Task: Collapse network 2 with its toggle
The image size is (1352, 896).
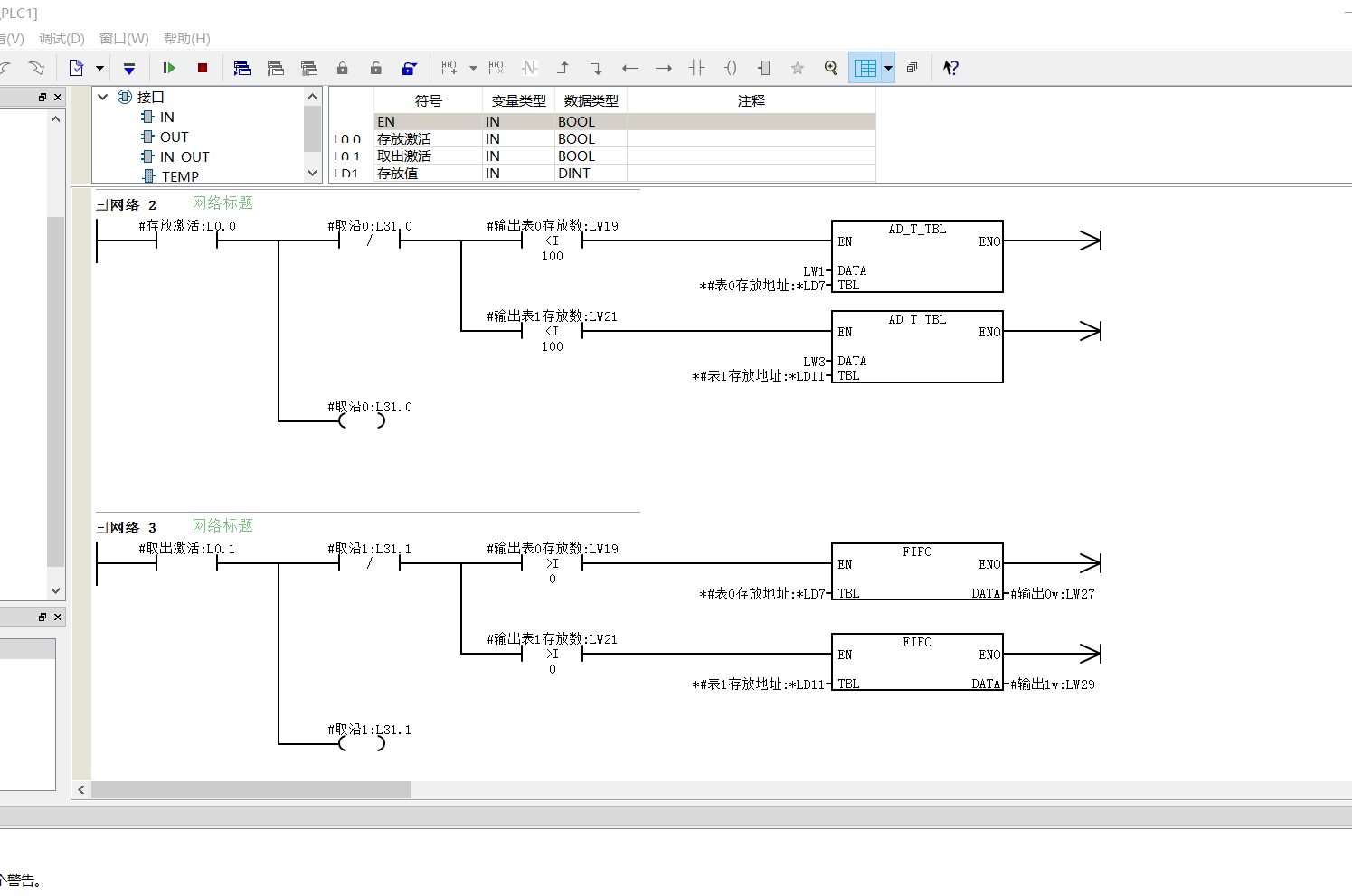Action: 102,205
